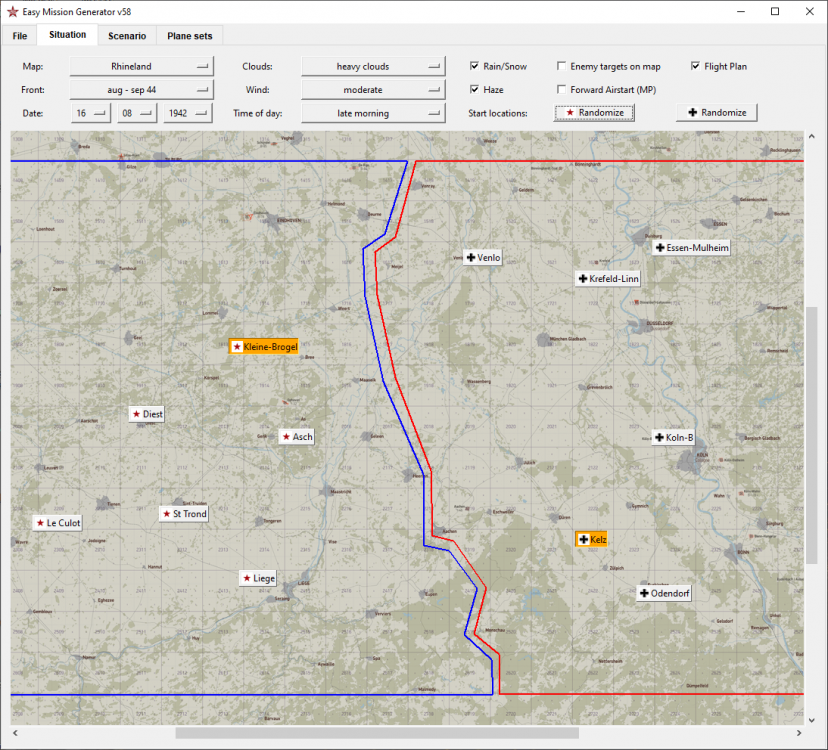Select the Kelz airfield marker
This screenshot has height=750, width=828.
coord(591,539)
